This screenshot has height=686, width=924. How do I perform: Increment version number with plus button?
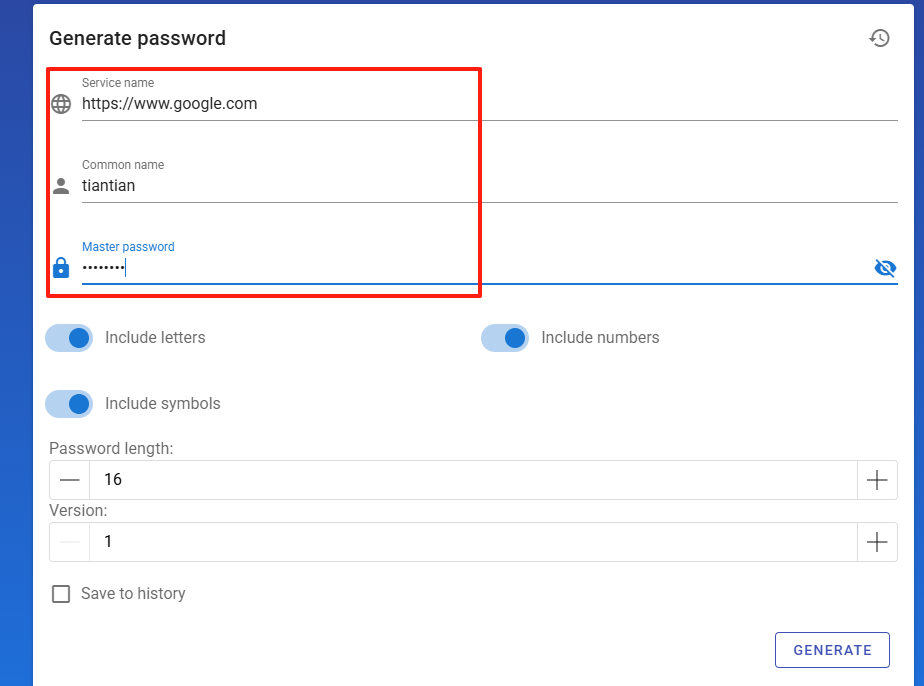click(877, 542)
